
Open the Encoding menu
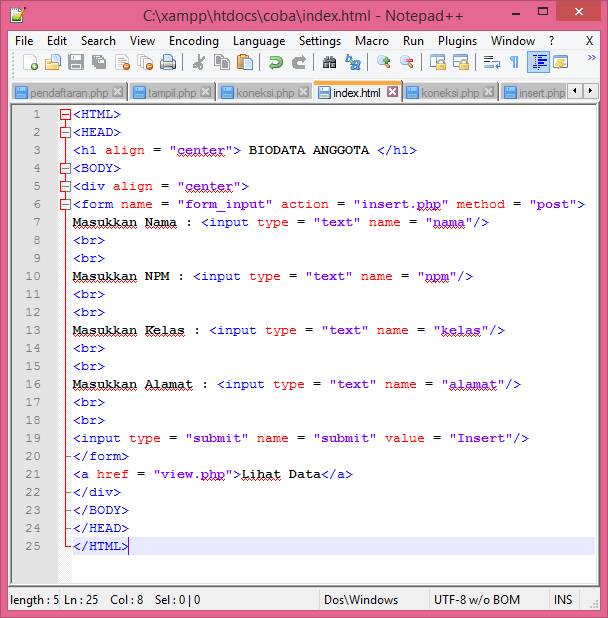(x=193, y=41)
